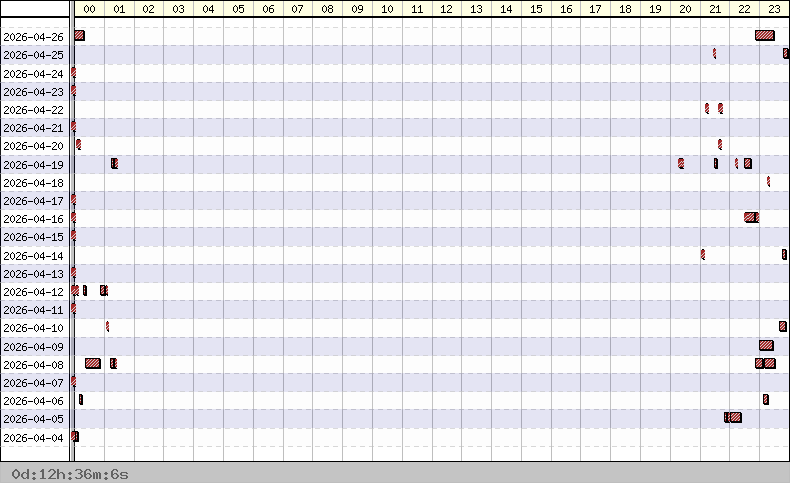Click the 2026-04-04 bar in hour 00
Viewport: 790px width, 483px height.
[x=75, y=436]
